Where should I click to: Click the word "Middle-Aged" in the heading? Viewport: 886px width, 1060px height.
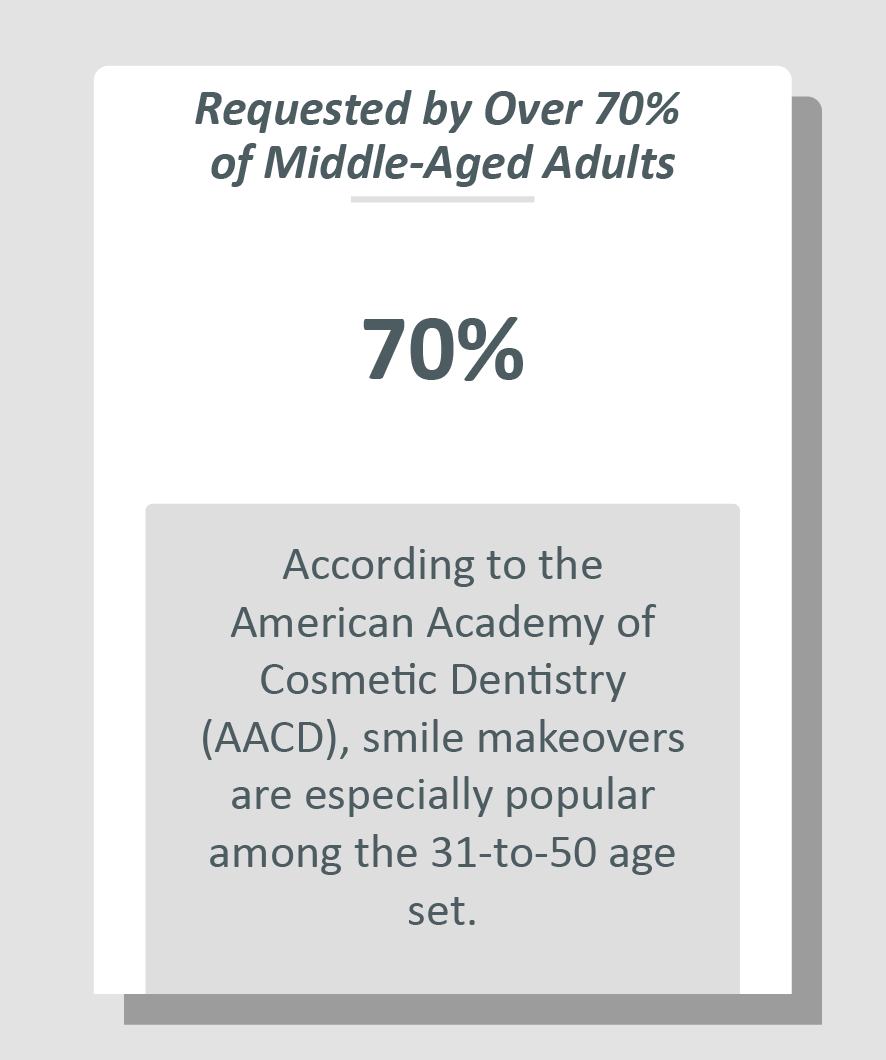click(x=396, y=163)
